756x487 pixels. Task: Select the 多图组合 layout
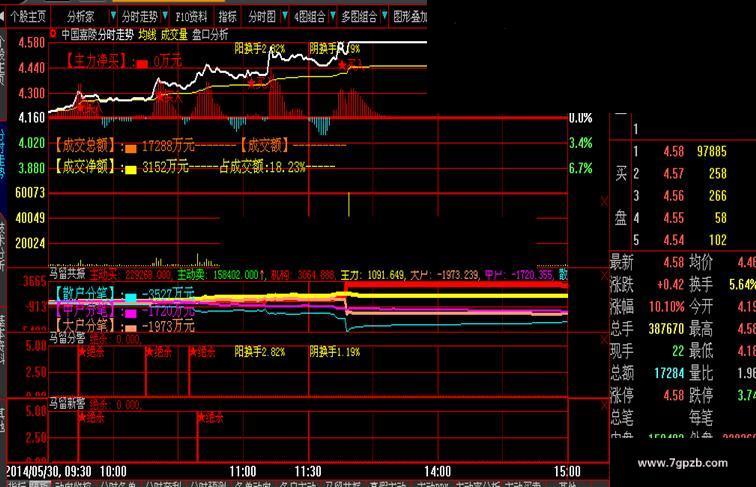[359, 17]
